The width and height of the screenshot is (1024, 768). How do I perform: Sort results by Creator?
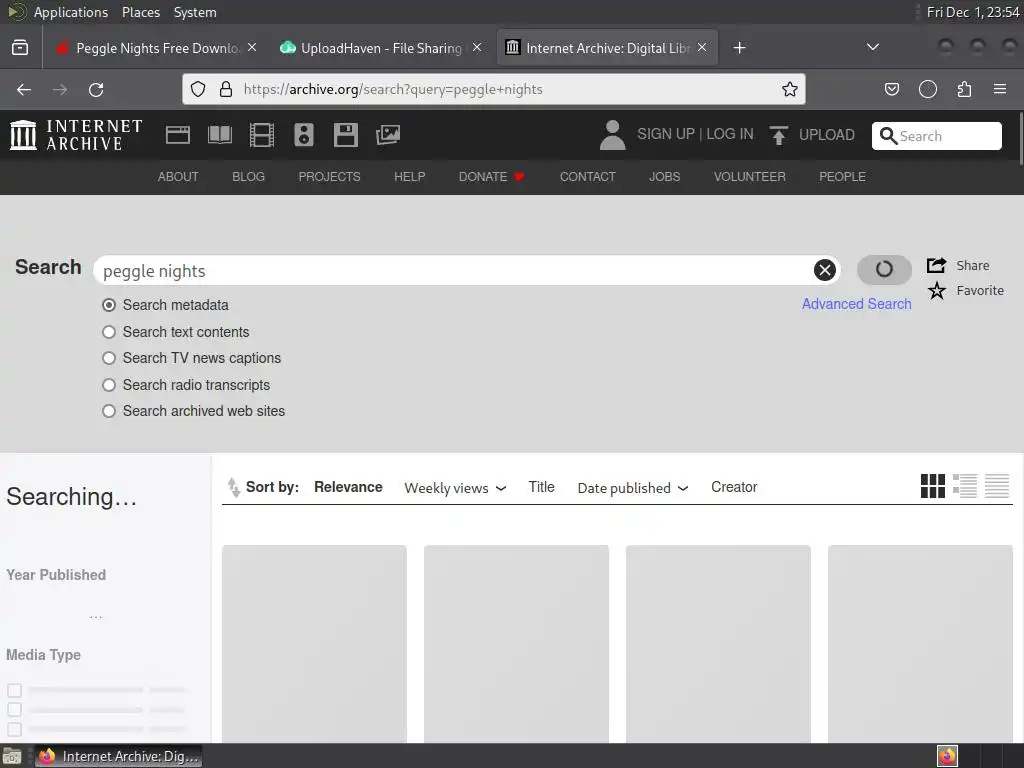[x=734, y=487]
